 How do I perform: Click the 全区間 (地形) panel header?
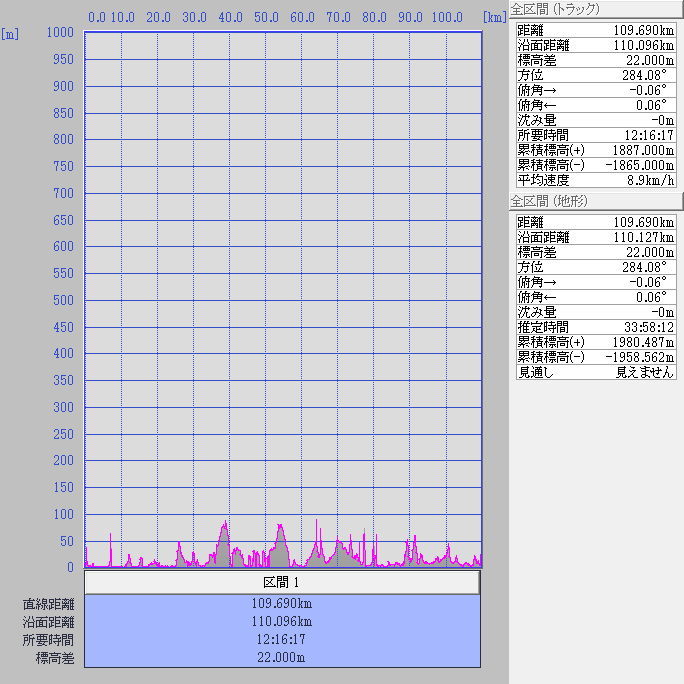click(x=596, y=201)
